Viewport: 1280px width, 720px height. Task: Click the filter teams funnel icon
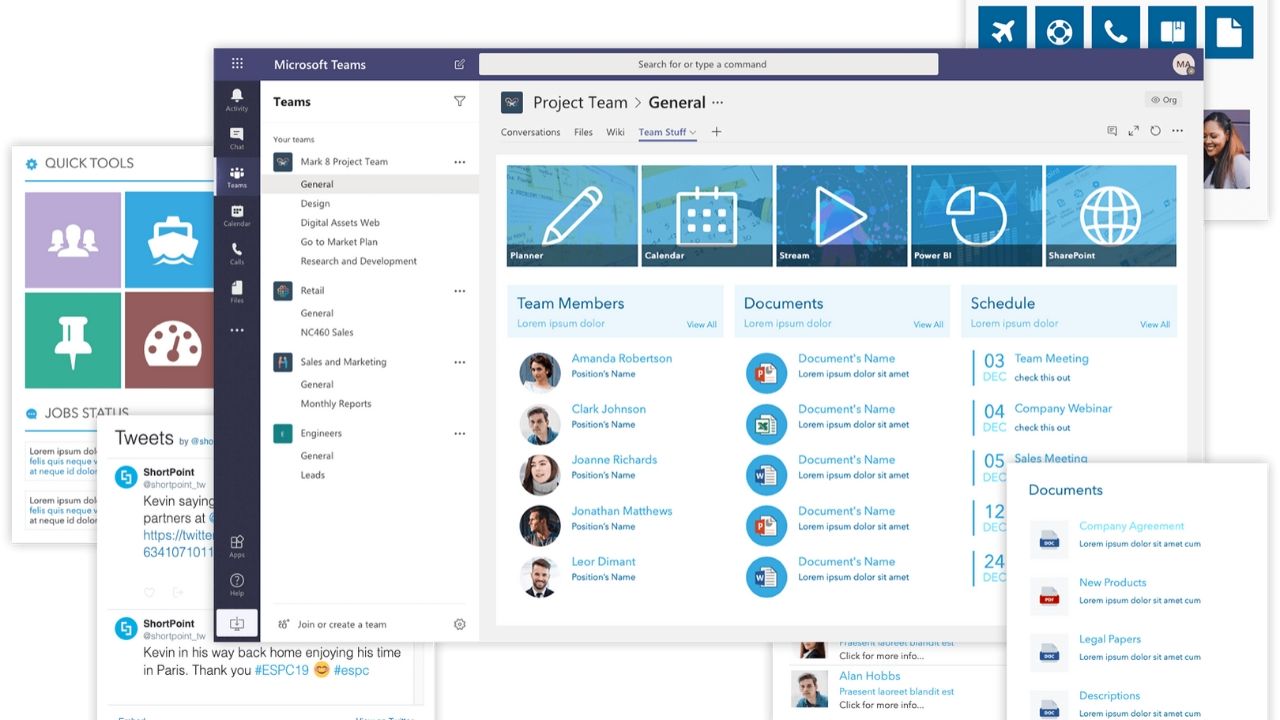click(460, 101)
